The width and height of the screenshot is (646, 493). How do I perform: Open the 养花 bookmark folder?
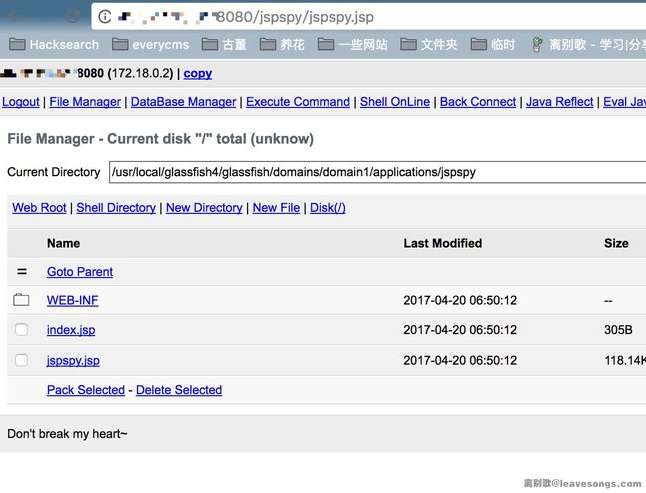click(282, 44)
